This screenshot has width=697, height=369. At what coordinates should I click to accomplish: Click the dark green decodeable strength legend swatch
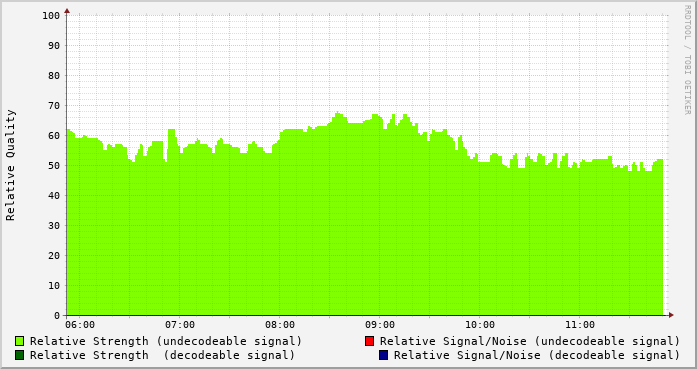click(x=20, y=355)
